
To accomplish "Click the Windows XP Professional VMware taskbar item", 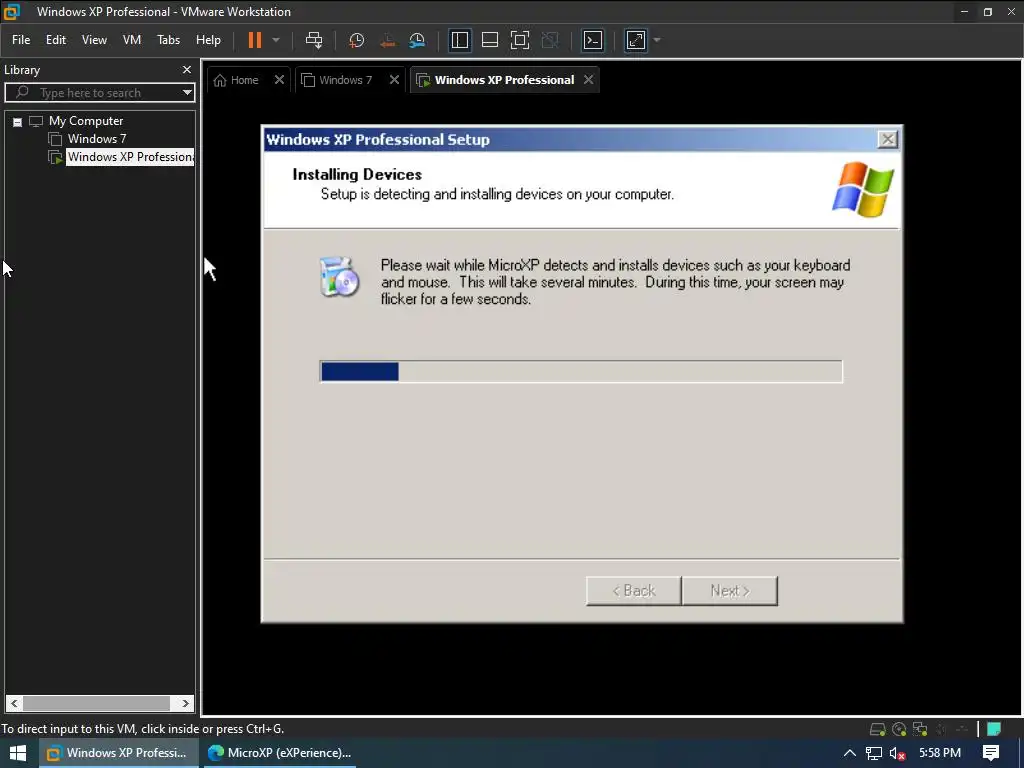I will [x=118, y=753].
